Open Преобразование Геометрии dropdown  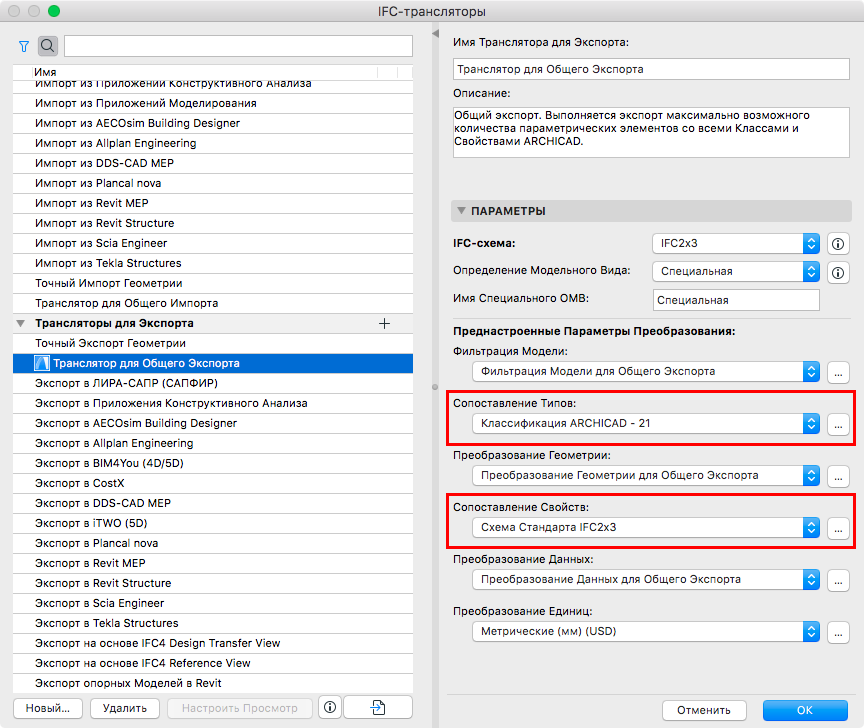tap(646, 476)
